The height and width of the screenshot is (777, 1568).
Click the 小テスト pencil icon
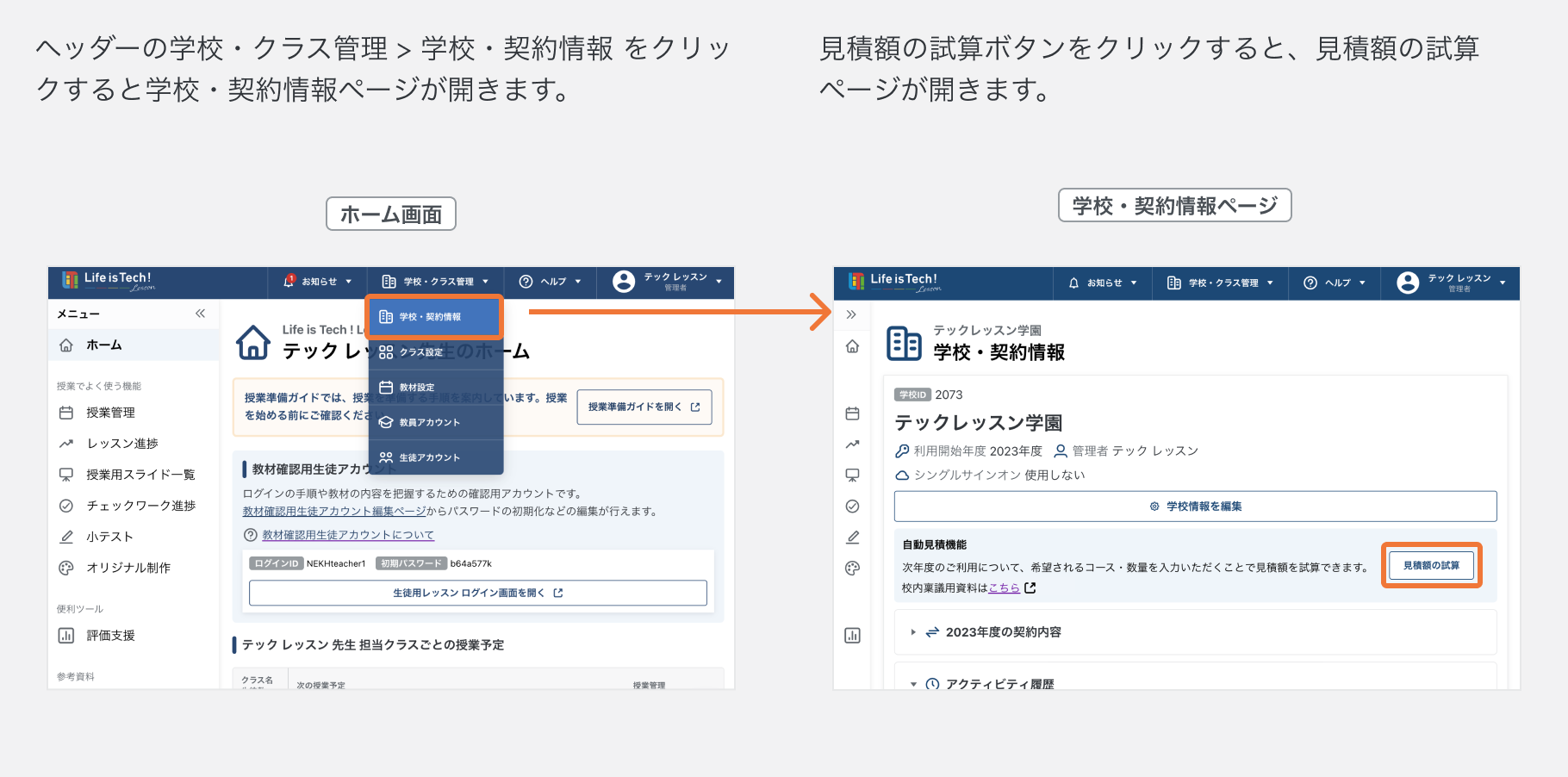67,536
